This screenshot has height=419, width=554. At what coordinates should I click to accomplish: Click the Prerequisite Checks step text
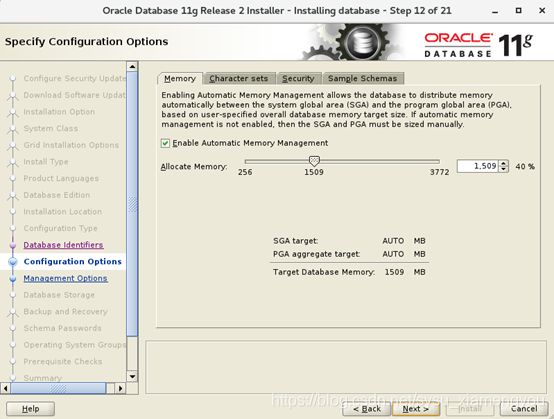[x=63, y=361]
